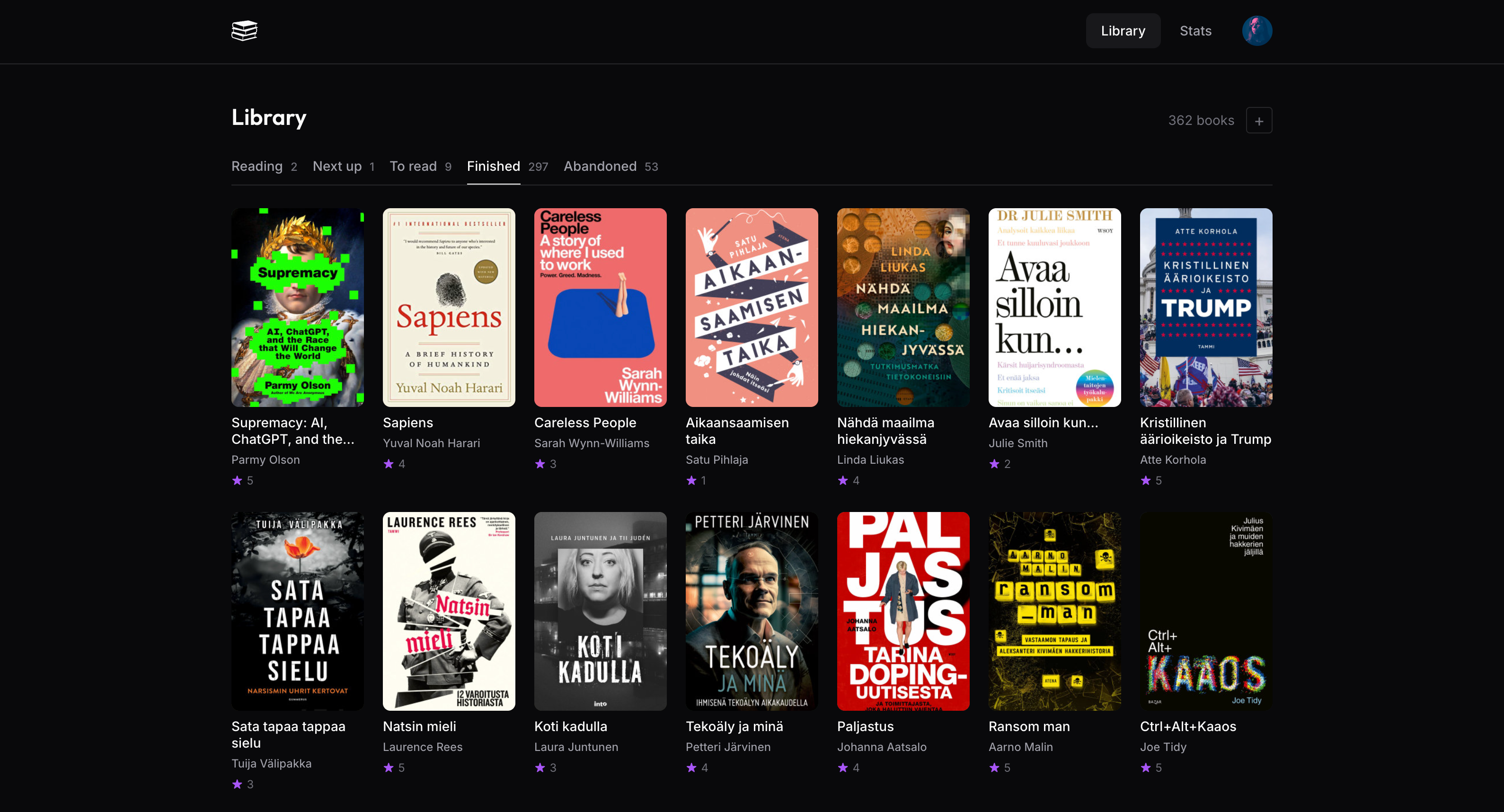The height and width of the screenshot is (812, 1504).
Task: Open the Aikaansaamisen taika cover
Action: [752, 308]
